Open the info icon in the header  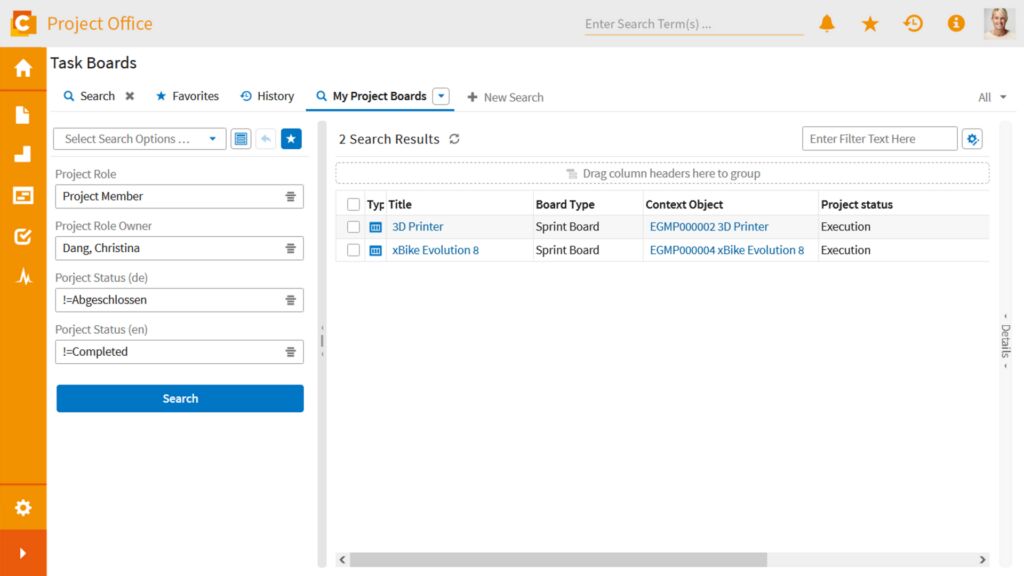[956, 23]
